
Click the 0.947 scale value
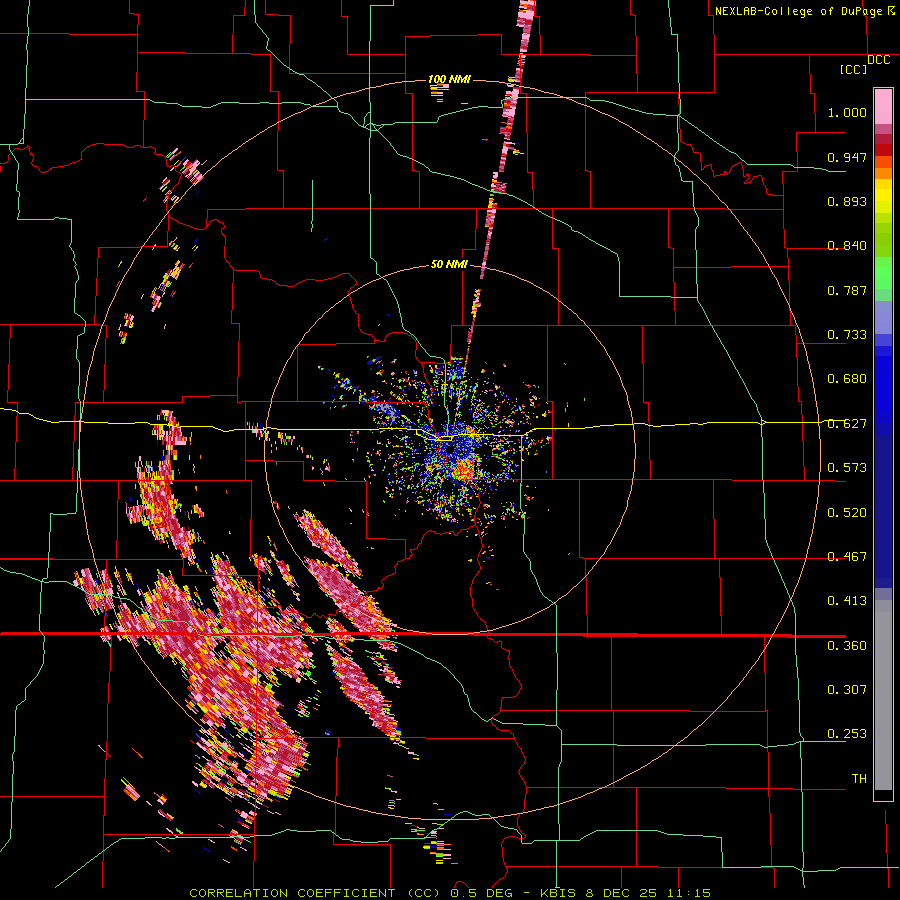click(x=847, y=157)
